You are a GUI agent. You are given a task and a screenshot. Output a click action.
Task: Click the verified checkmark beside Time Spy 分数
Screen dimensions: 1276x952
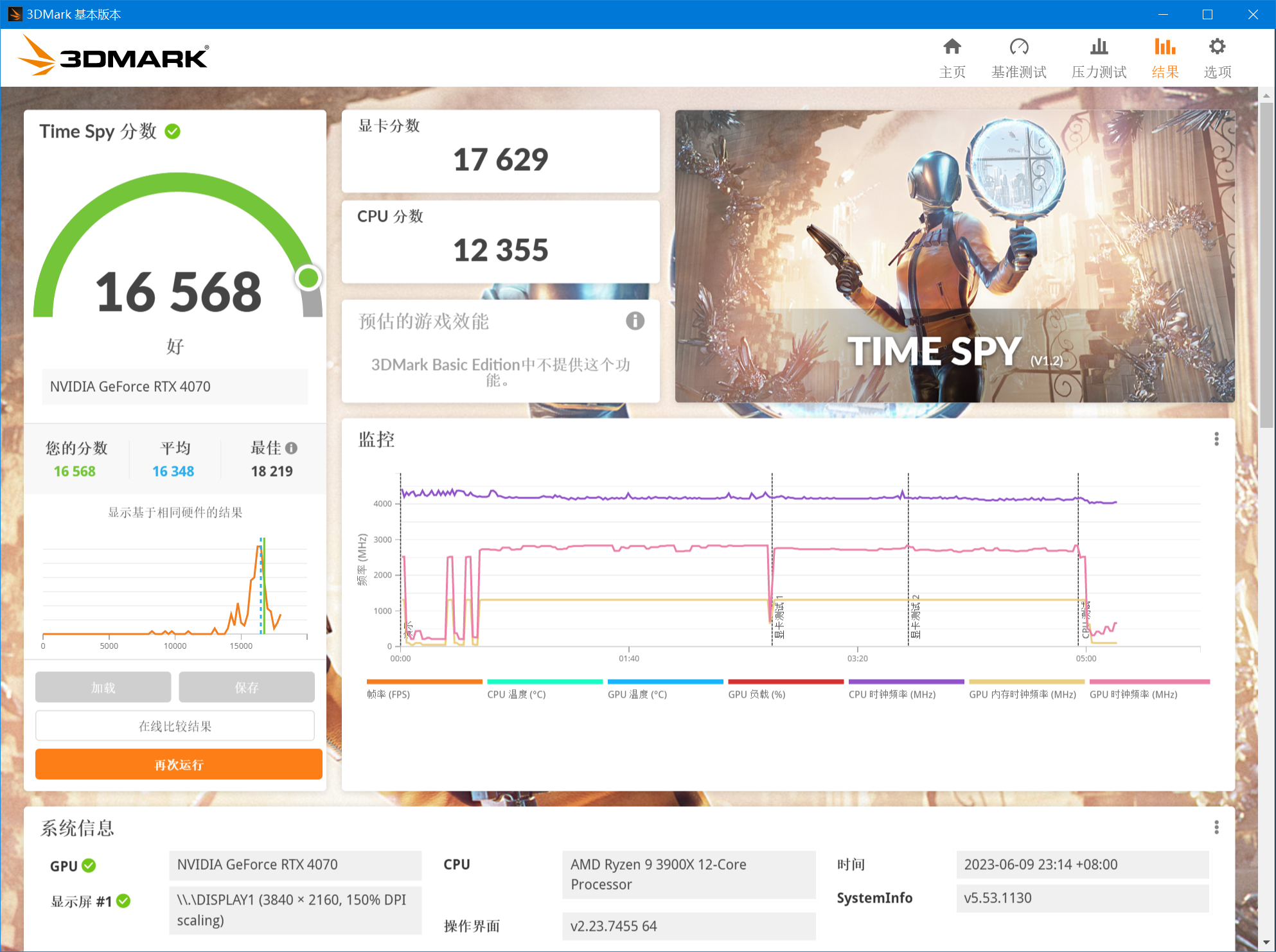pyautogui.click(x=172, y=131)
